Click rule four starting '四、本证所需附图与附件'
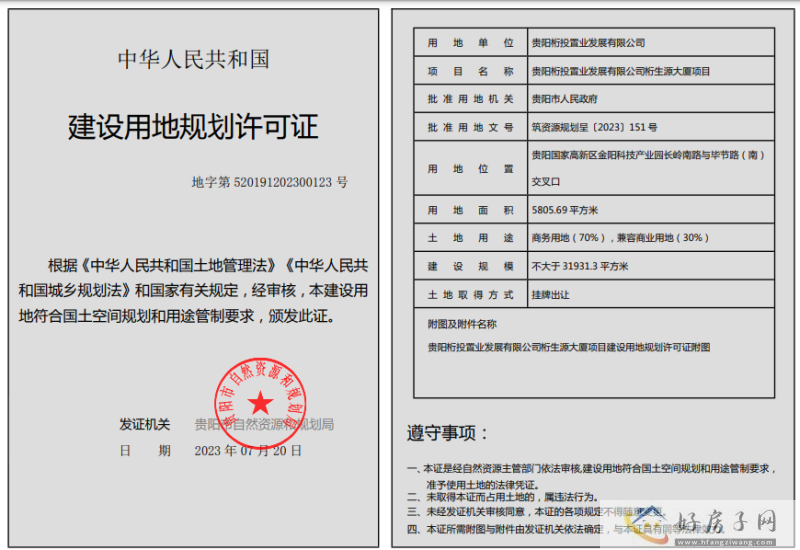 (564, 530)
